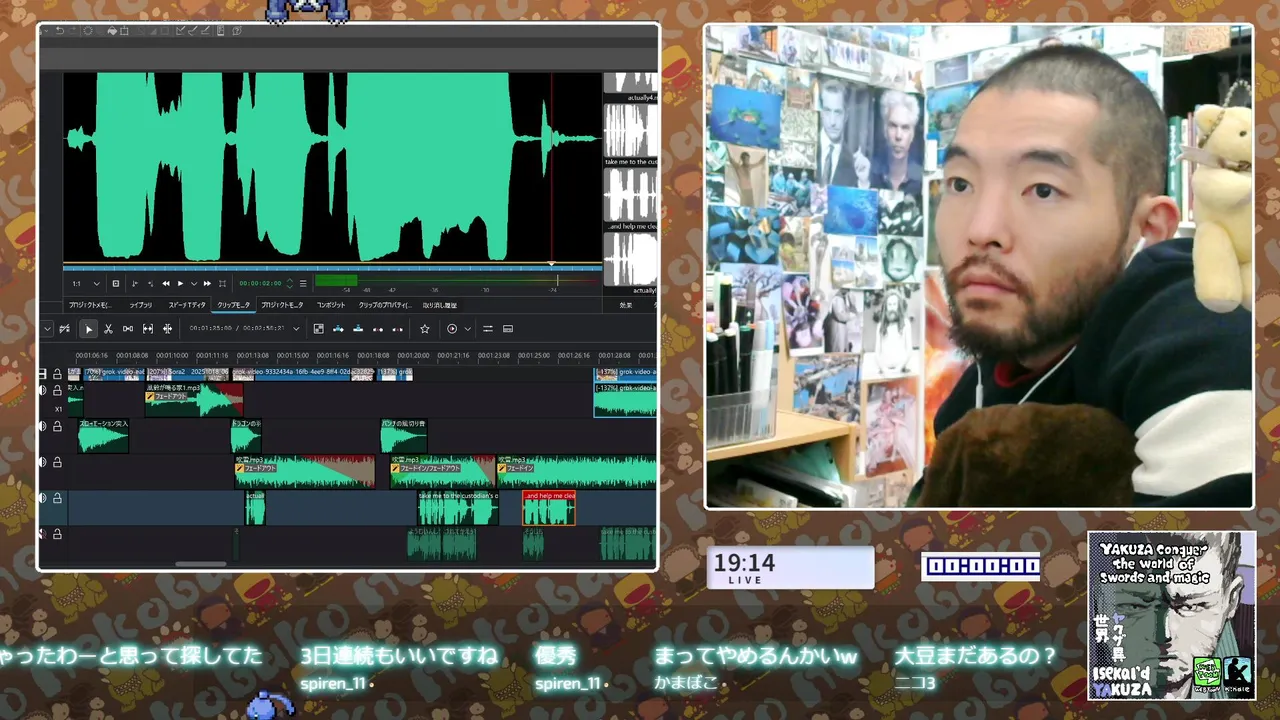This screenshot has width=1280, height=720.
Task: Click the 'actually4' bin thumbnail
Action: (x=631, y=85)
